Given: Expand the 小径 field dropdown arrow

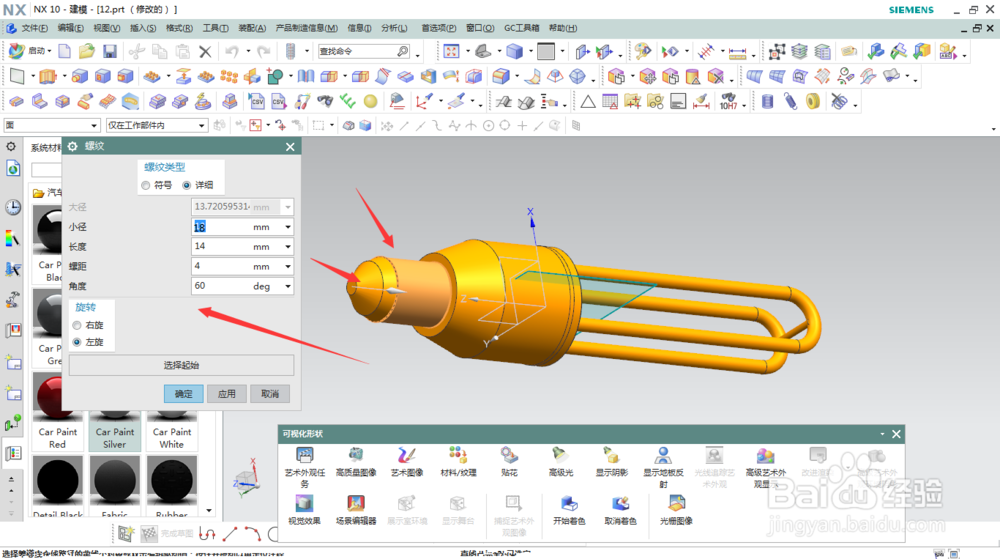Looking at the screenshot, I should tap(288, 227).
